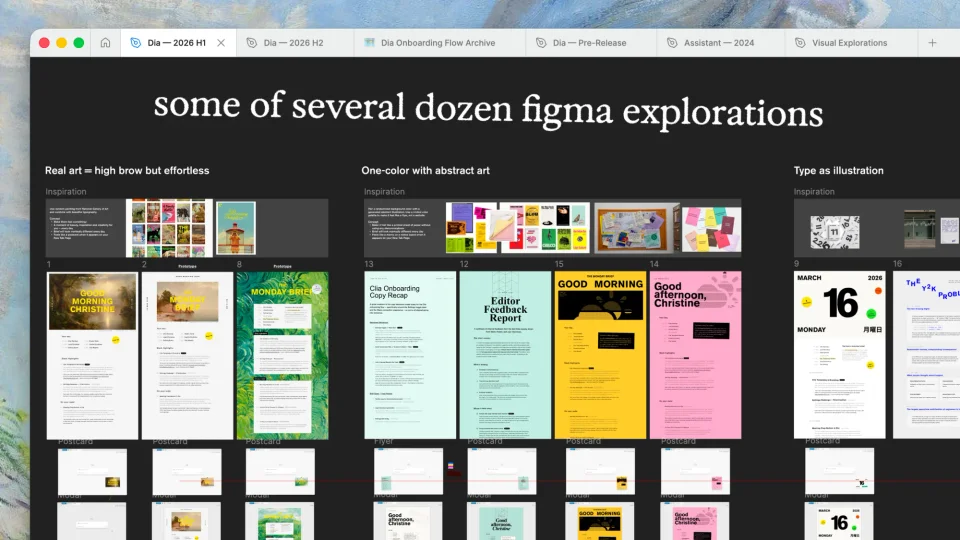Select the green swirl Monday Brief frame
The image size is (960, 540).
(282, 355)
